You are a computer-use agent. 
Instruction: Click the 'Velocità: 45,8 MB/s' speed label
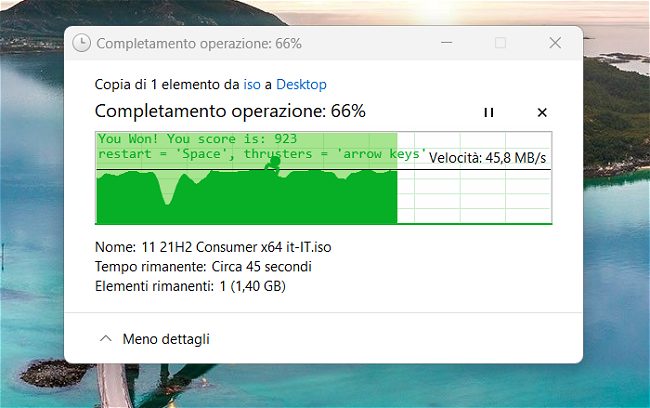click(488, 158)
